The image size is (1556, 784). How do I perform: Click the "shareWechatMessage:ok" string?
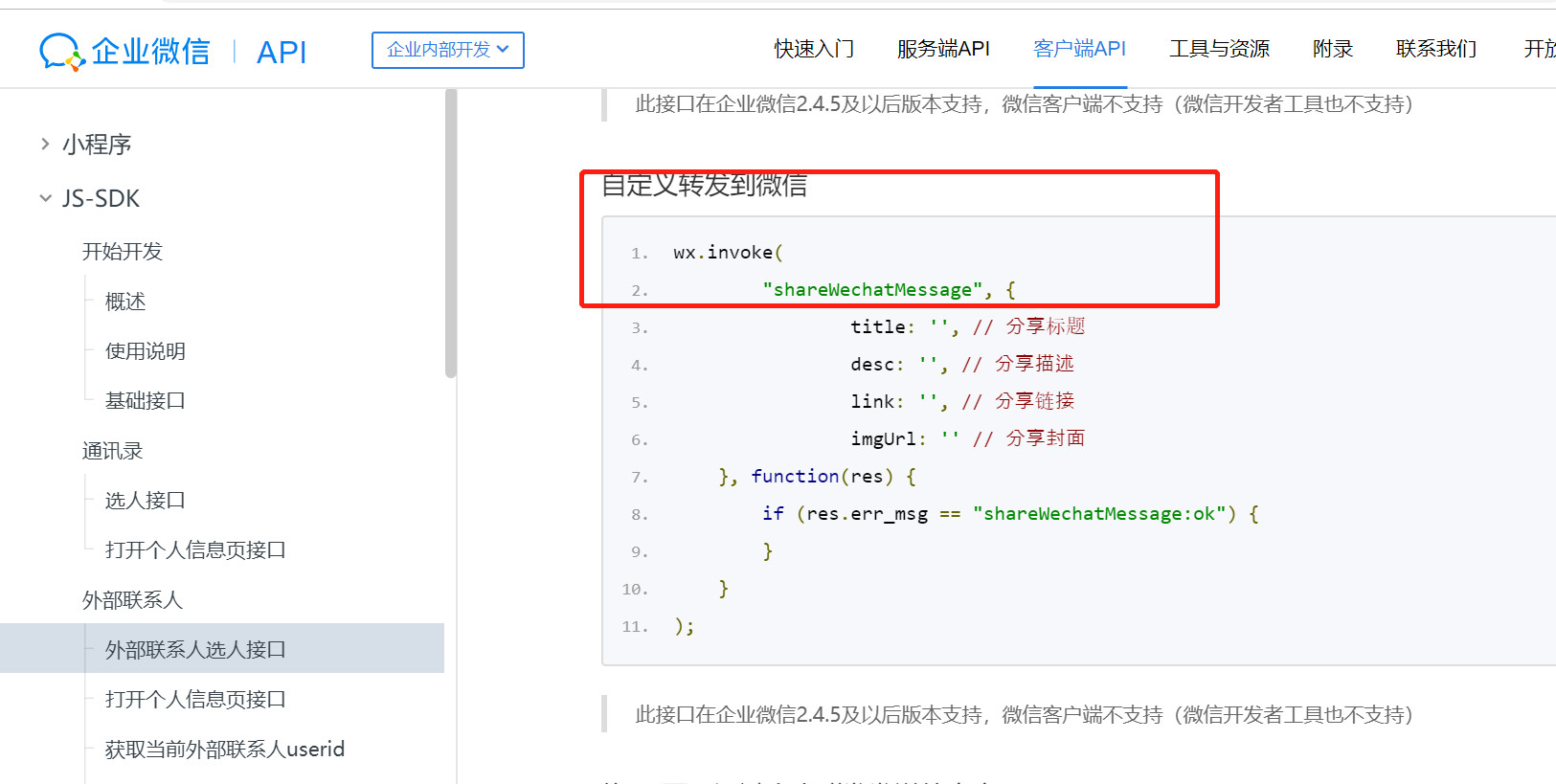[x=1099, y=514]
